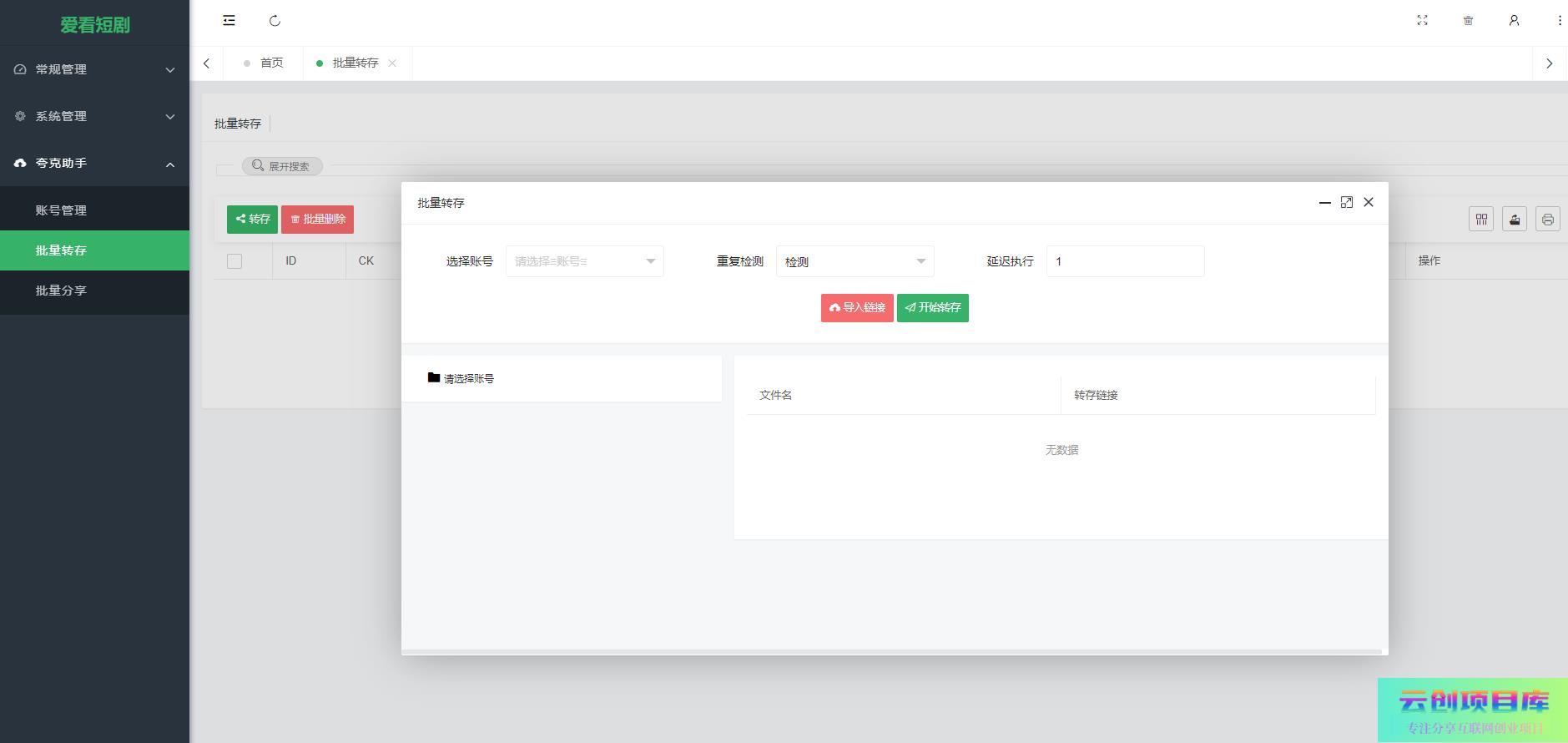Open the vertical more-options icon
The height and width of the screenshot is (743, 1568).
click(1559, 21)
